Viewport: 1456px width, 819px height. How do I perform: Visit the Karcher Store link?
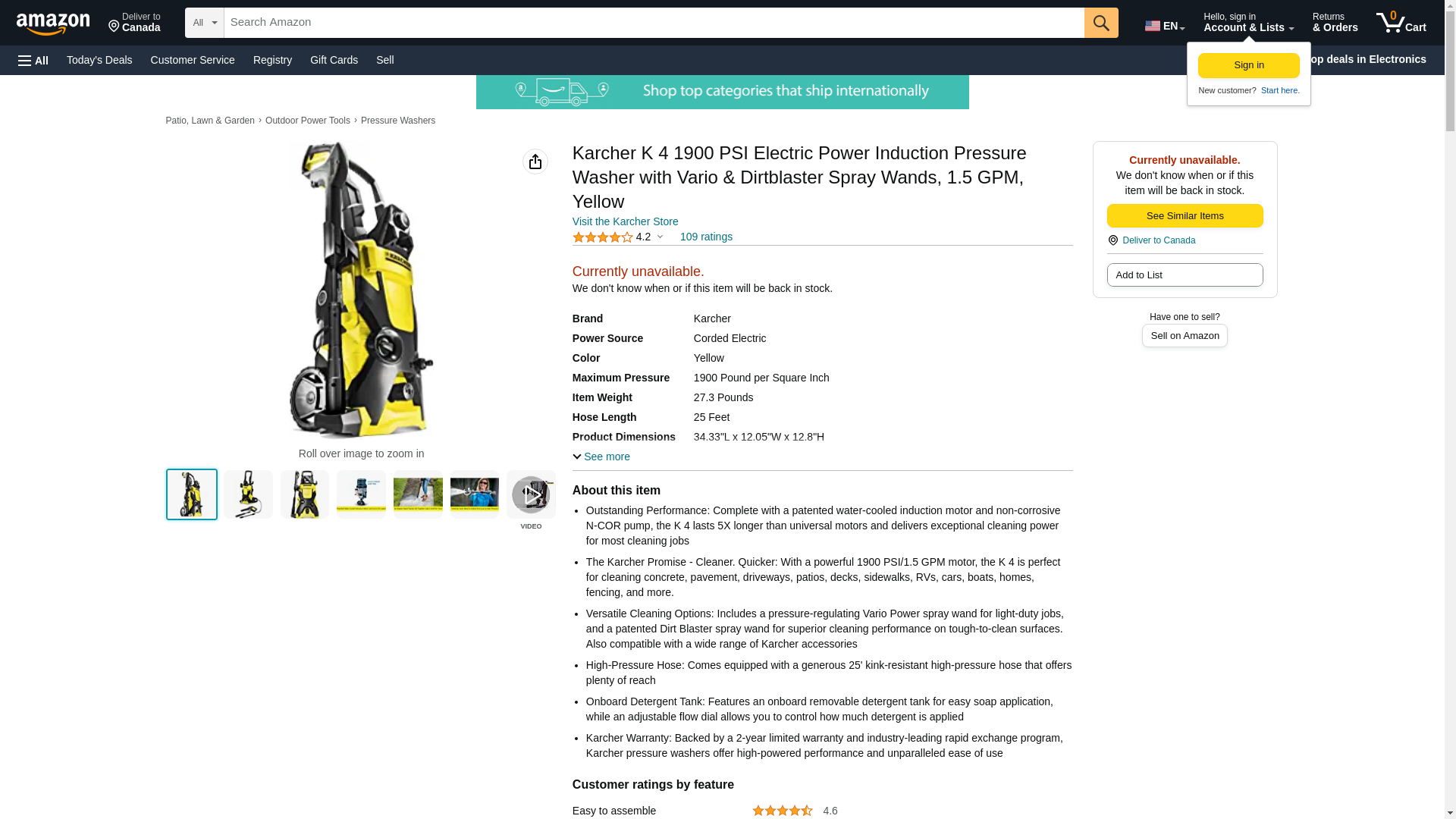(626, 221)
